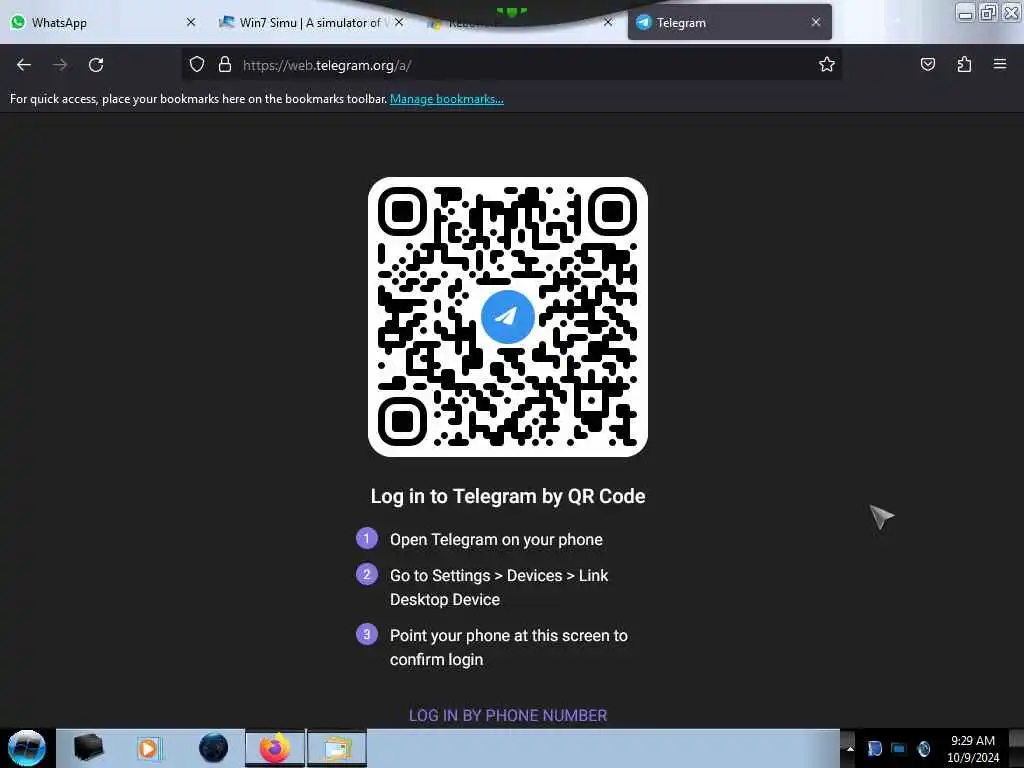The width and height of the screenshot is (1024, 768).
Task: Close the browser window
Action: [1011, 13]
